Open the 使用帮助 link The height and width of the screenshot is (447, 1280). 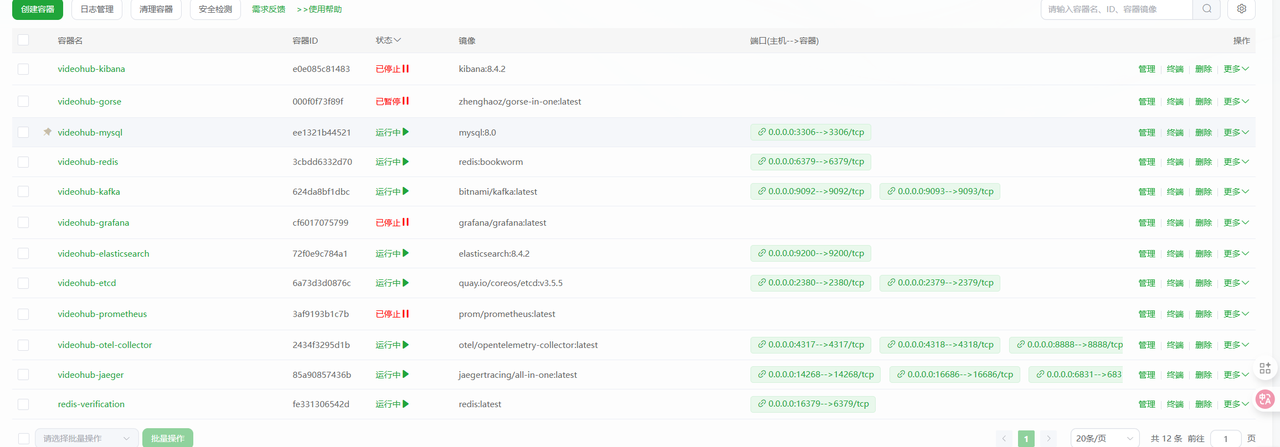(x=319, y=9)
